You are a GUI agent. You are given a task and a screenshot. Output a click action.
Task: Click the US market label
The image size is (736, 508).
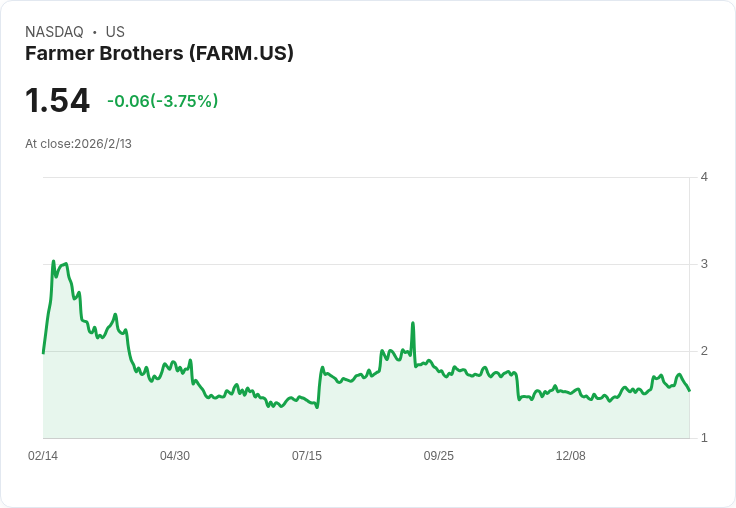115,32
